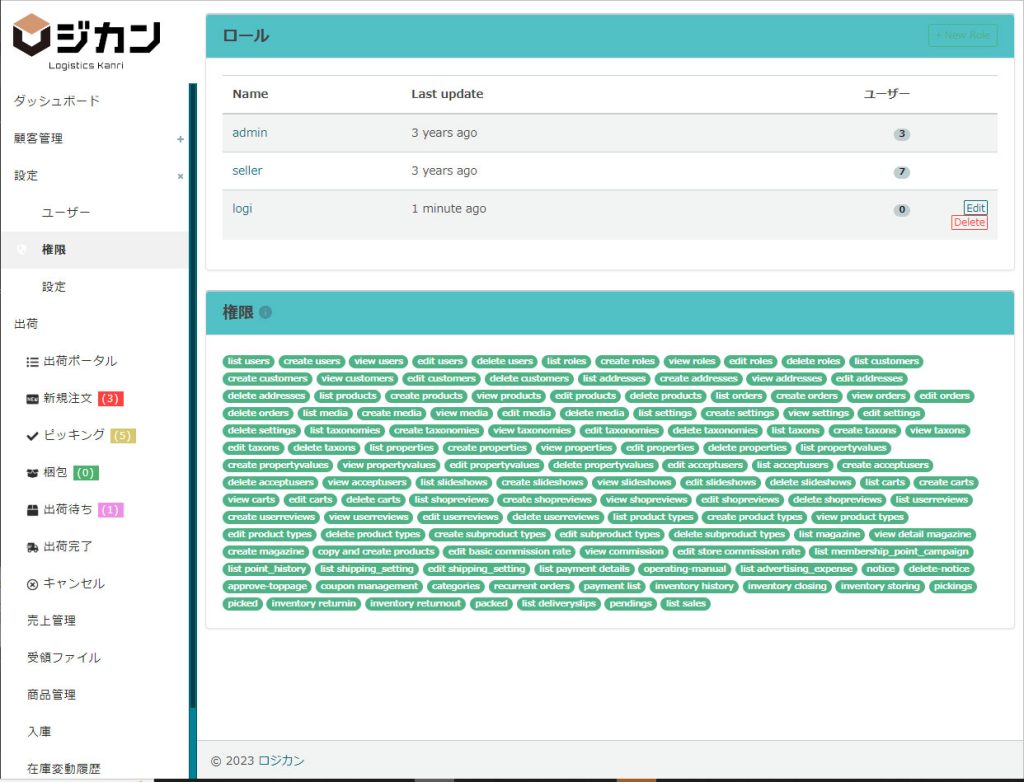Click the info icon beside 権限 heading
The image size is (1024, 782).
click(x=265, y=313)
